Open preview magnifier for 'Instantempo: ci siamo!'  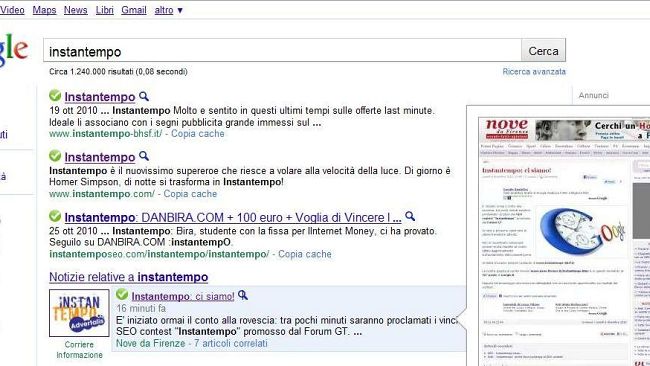243,295
